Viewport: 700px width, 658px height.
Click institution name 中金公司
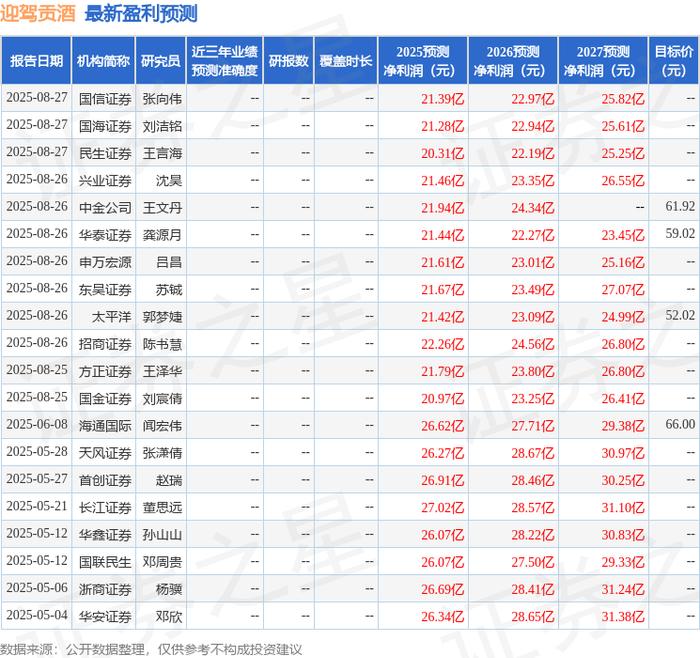point(105,208)
